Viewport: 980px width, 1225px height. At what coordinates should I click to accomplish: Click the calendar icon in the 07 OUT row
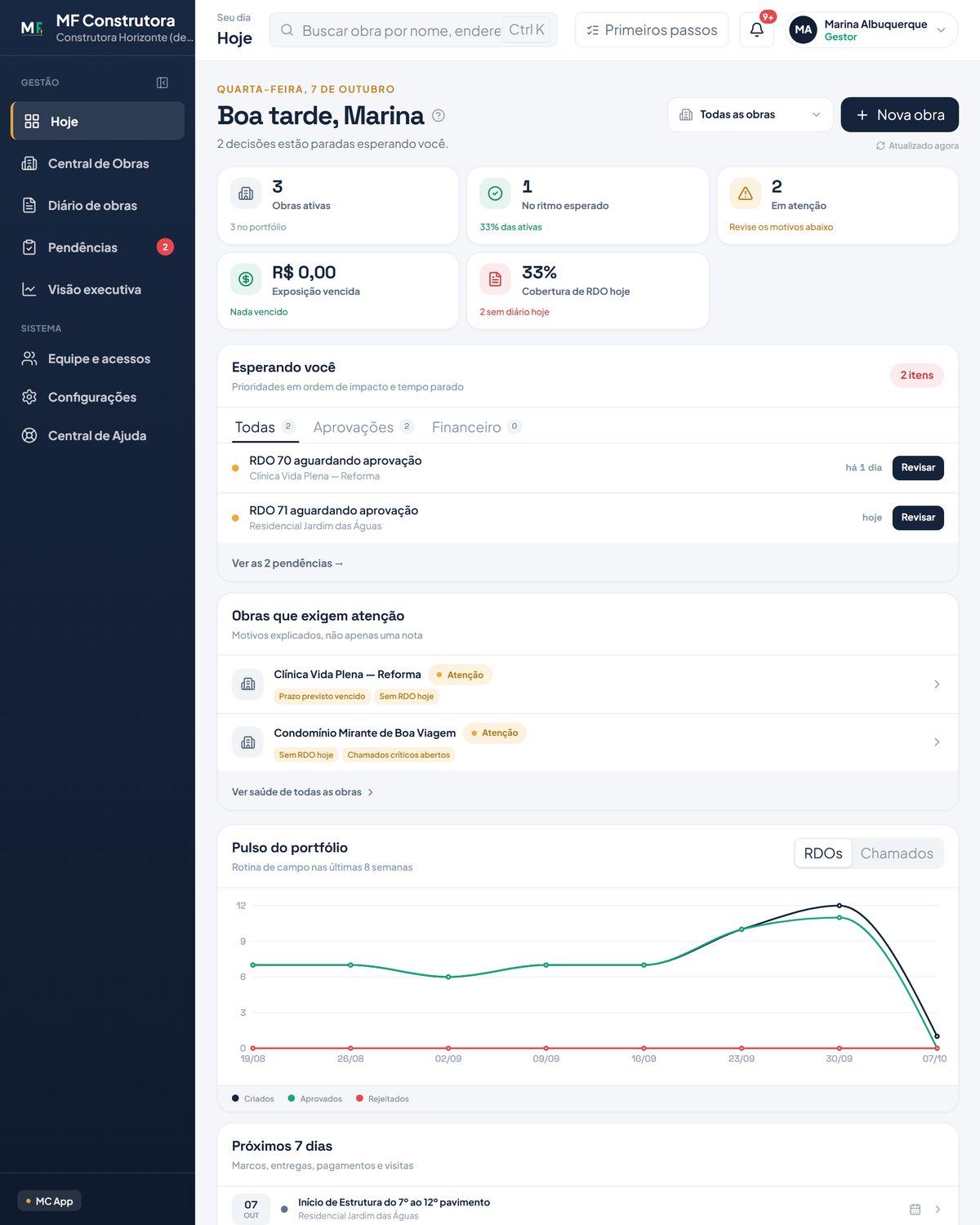tap(915, 1209)
